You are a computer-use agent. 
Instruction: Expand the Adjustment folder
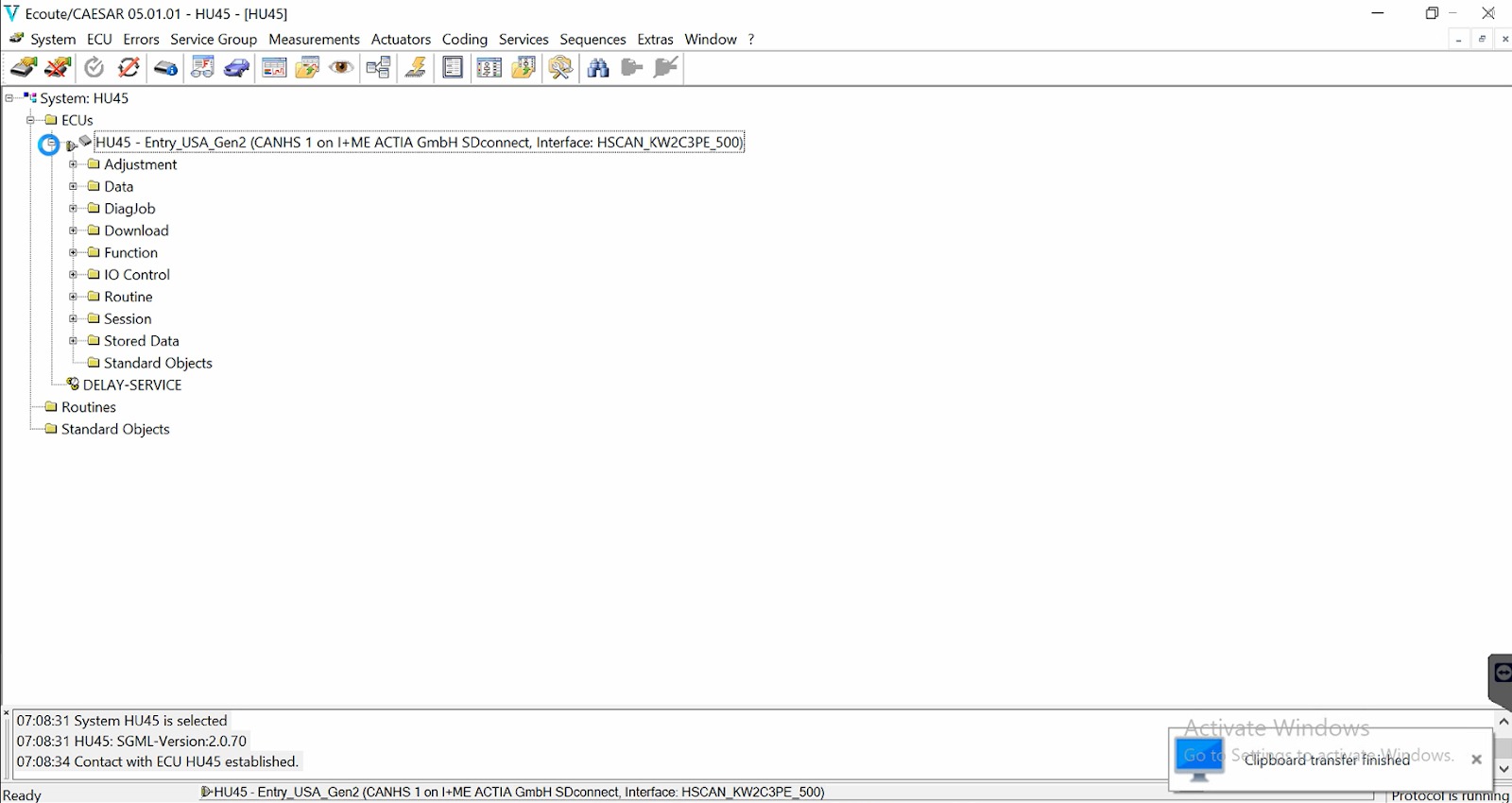(x=73, y=164)
